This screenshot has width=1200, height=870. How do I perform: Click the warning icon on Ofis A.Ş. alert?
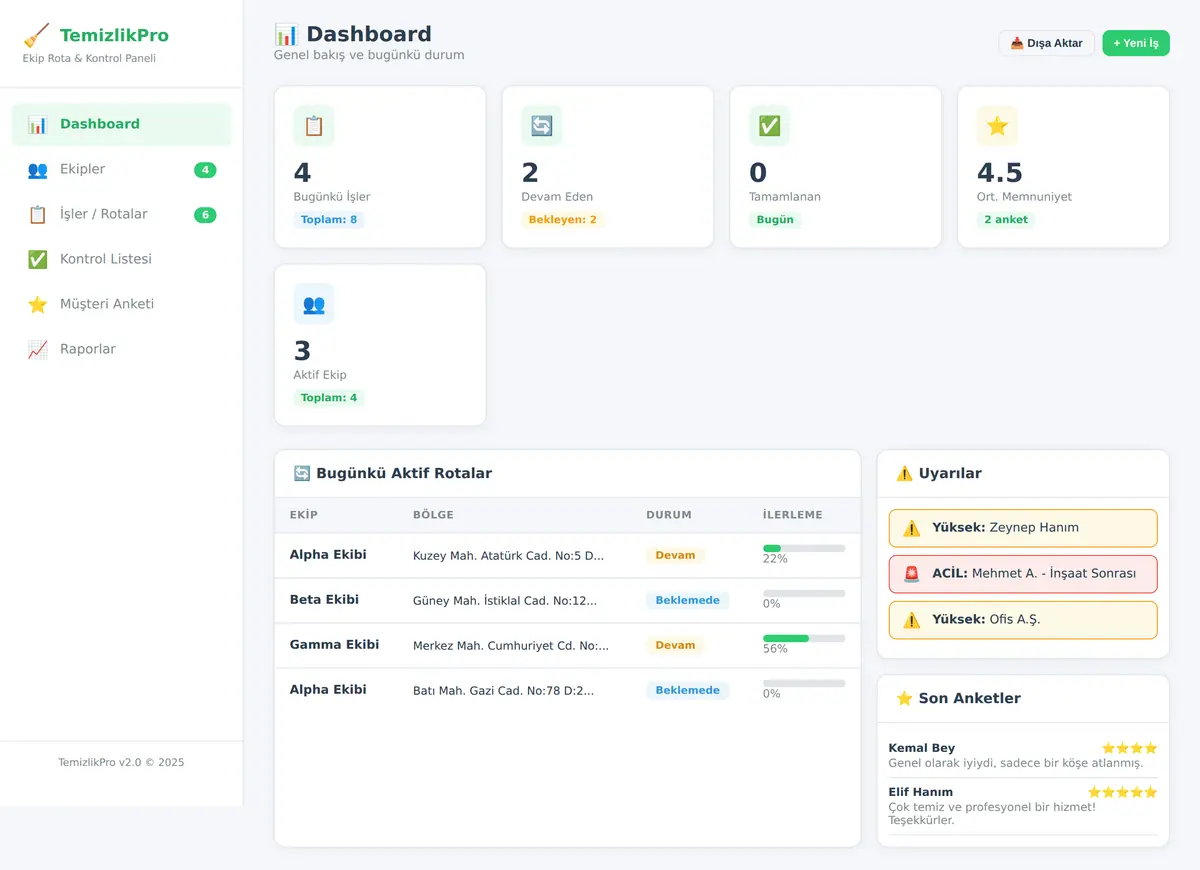coord(911,620)
